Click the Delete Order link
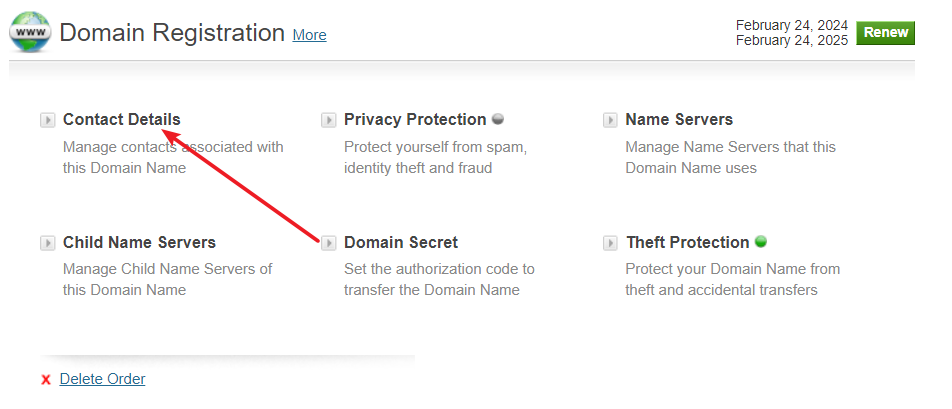 click(x=103, y=379)
